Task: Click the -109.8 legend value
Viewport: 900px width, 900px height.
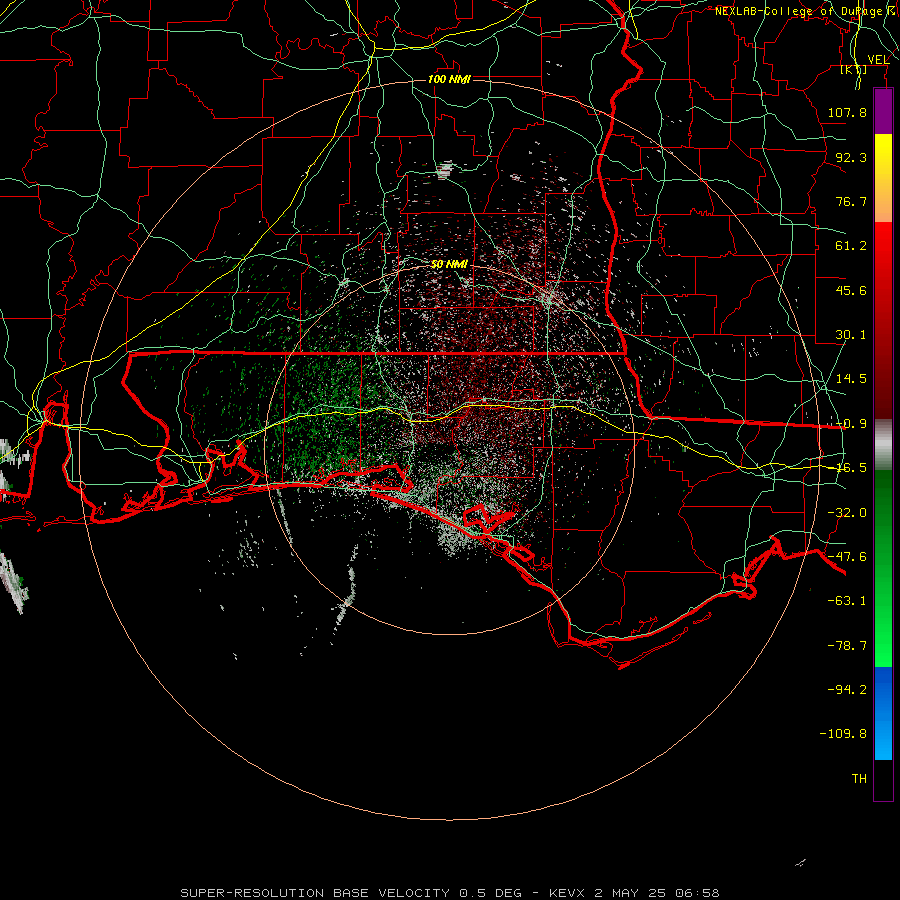Action: 843,734
